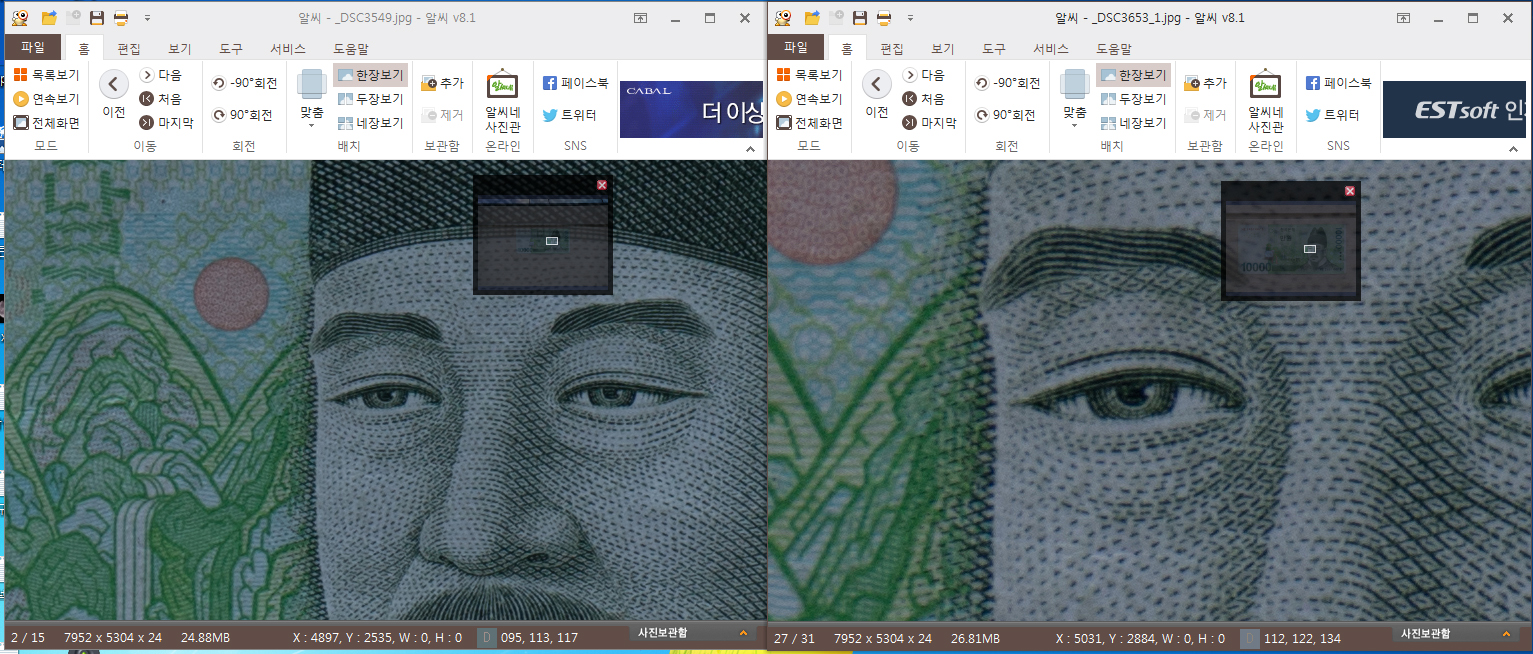Screen dimensions: 1533x654
Task: Click 목록보기 in the _DSC3549.jpg window
Action: tap(46, 75)
